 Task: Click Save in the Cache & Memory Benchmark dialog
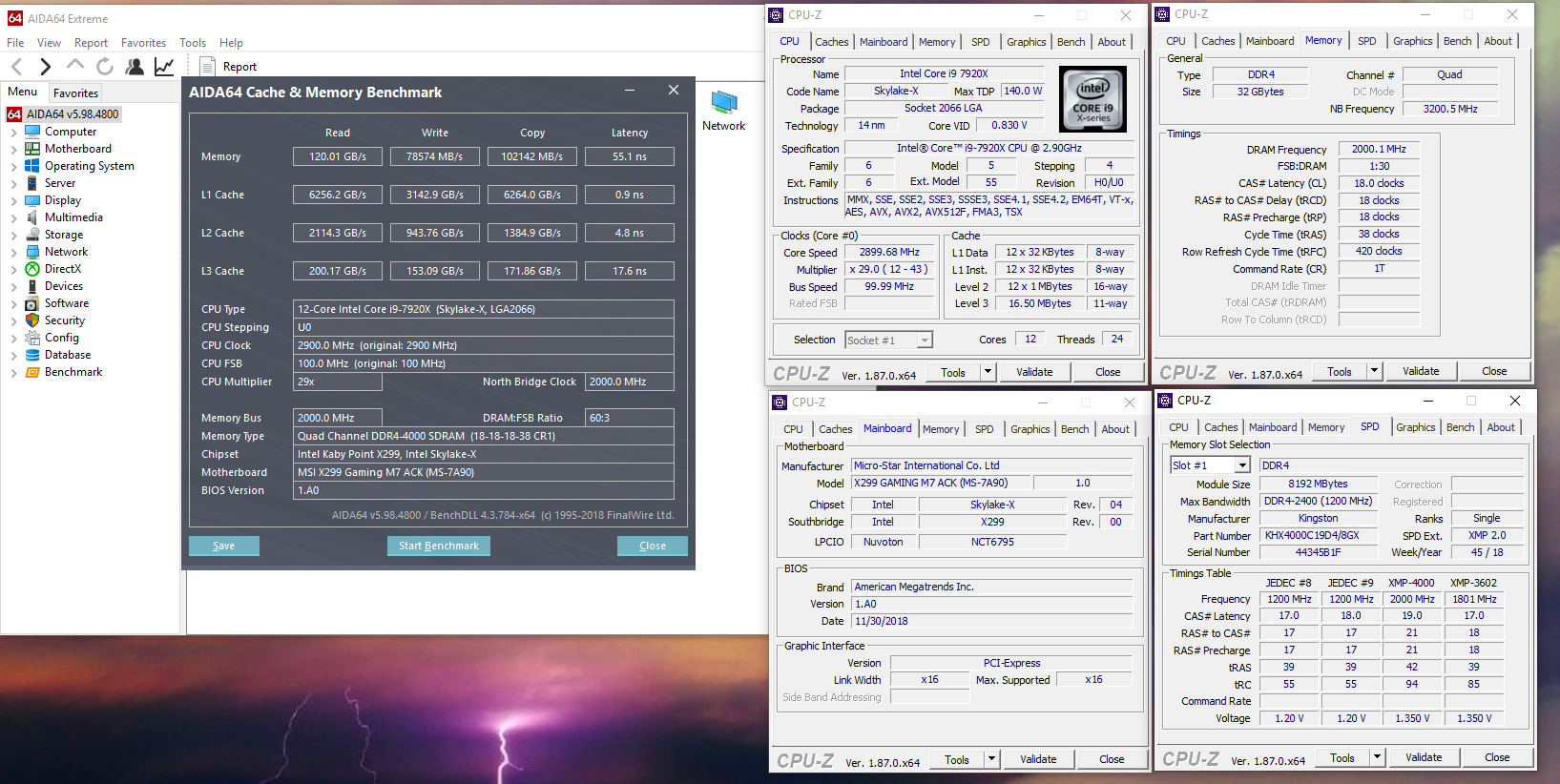point(224,546)
